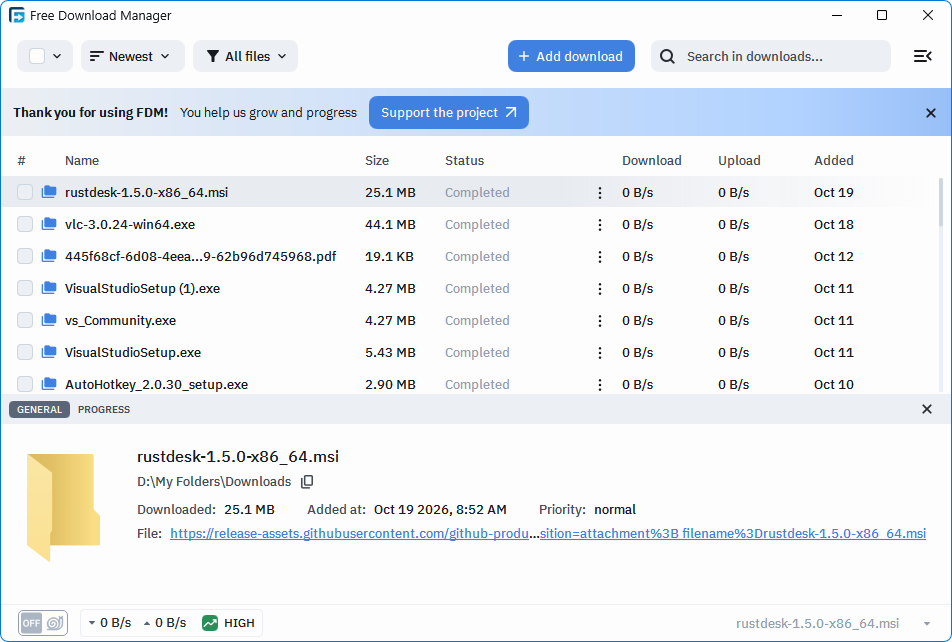Open three-dot menu for vlc-3.0.24-win64.exe
This screenshot has height=642, width=952.
(x=600, y=225)
